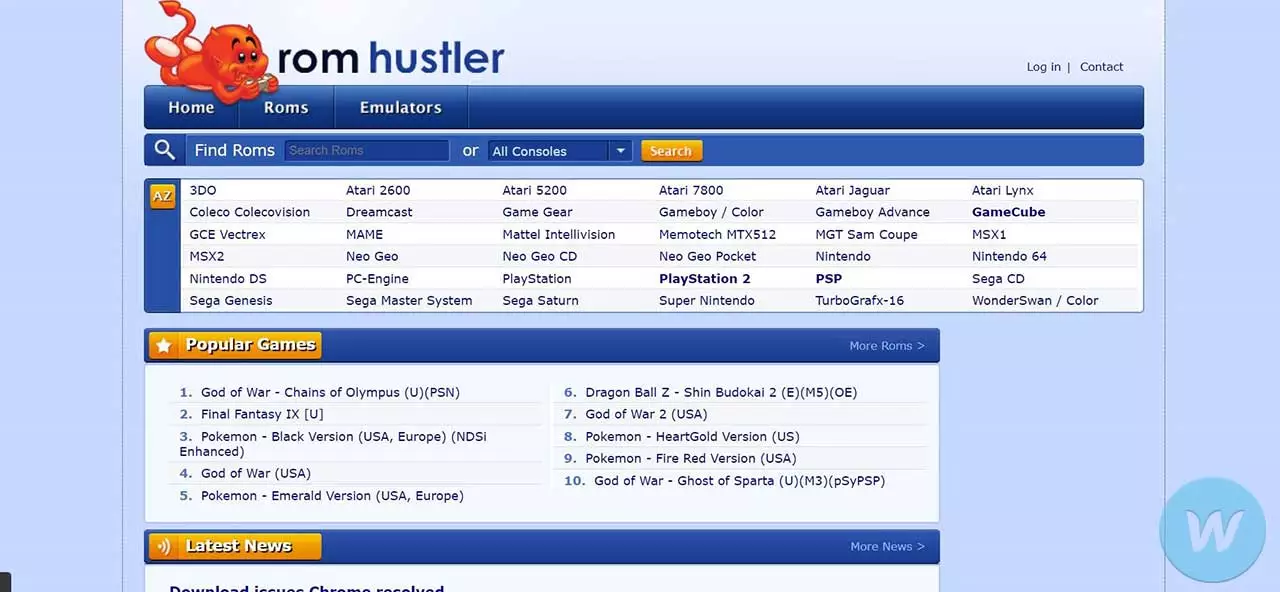Open the MSX1 link

click(x=989, y=234)
